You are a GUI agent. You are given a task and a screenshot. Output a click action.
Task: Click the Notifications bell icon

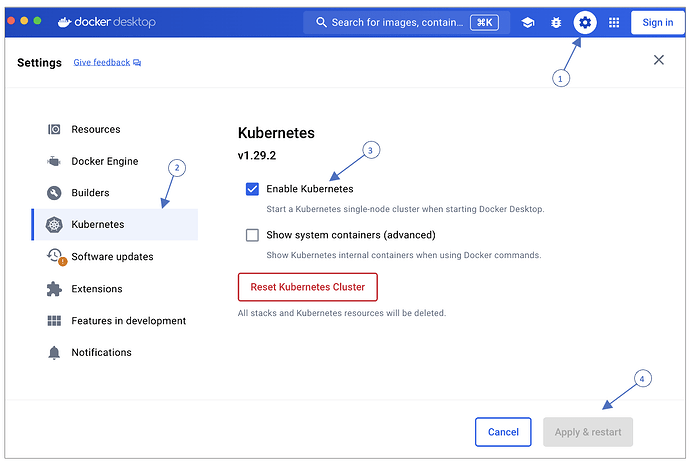(54, 353)
